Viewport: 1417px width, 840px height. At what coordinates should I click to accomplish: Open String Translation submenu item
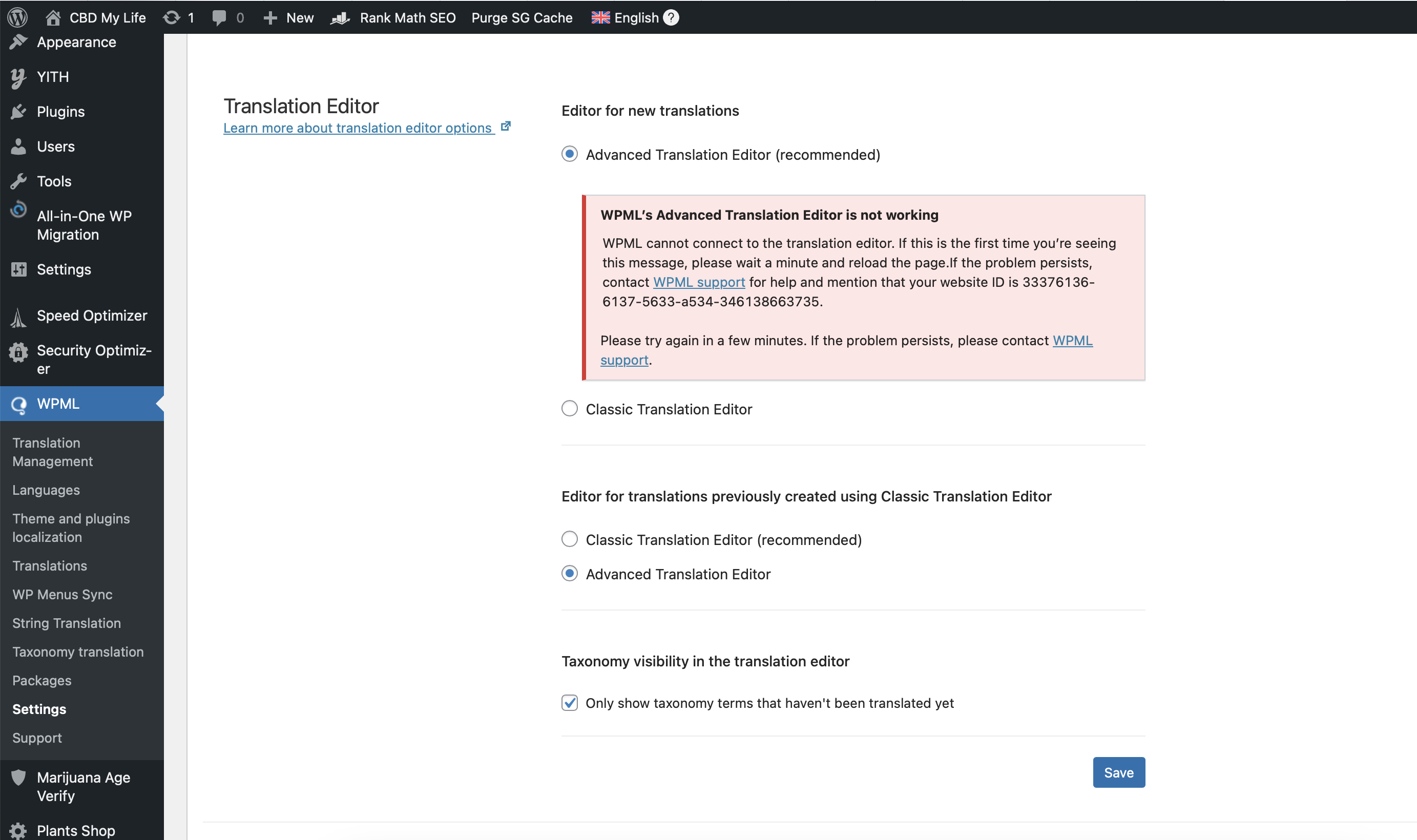[66, 623]
